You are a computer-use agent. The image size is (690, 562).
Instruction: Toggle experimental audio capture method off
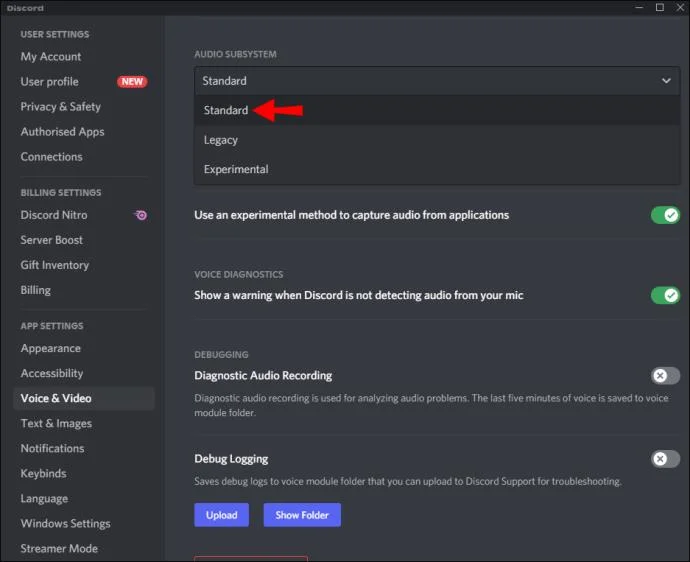click(x=665, y=215)
